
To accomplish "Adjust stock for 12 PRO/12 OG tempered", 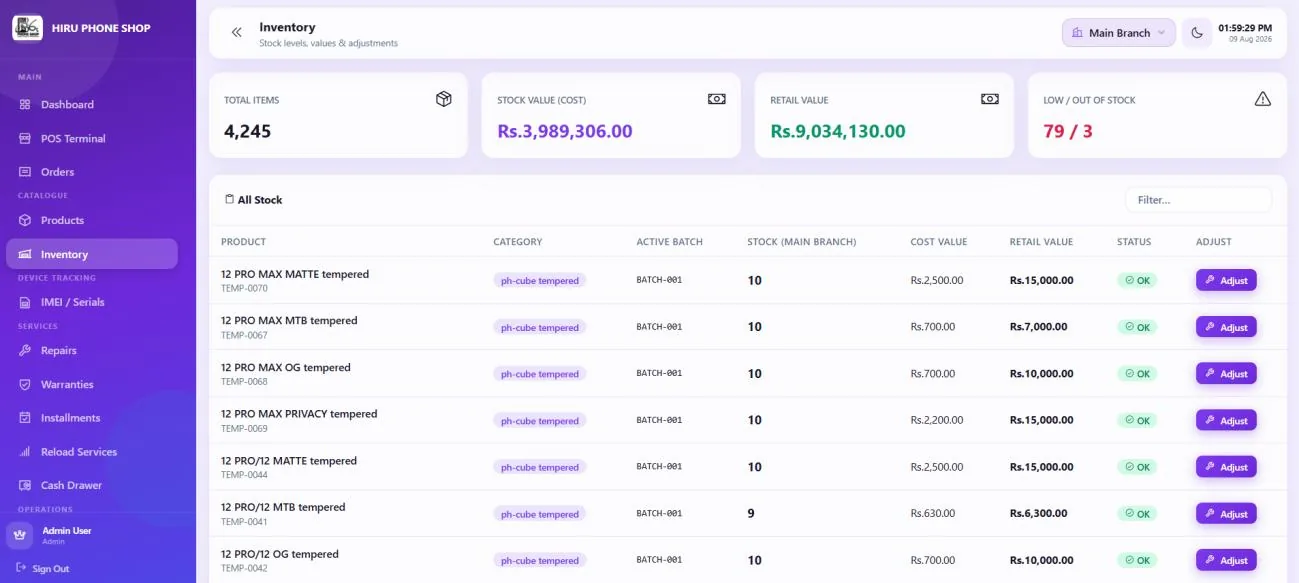I will (1226, 560).
